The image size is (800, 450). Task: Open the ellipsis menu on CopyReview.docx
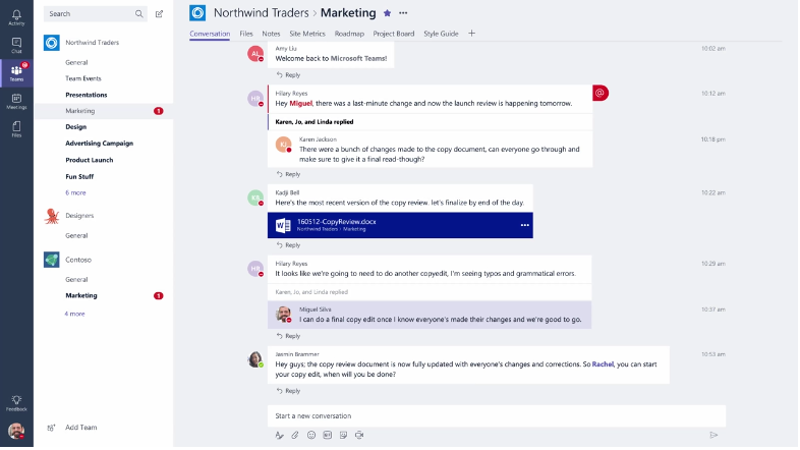coord(524,225)
